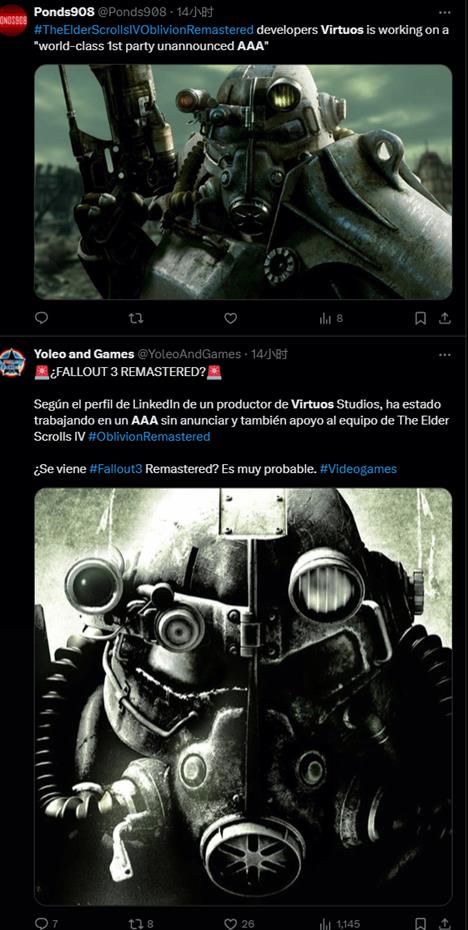Bookmark the Ponds908 tweet
The height and width of the screenshot is (930, 468).
[x=420, y=319]
